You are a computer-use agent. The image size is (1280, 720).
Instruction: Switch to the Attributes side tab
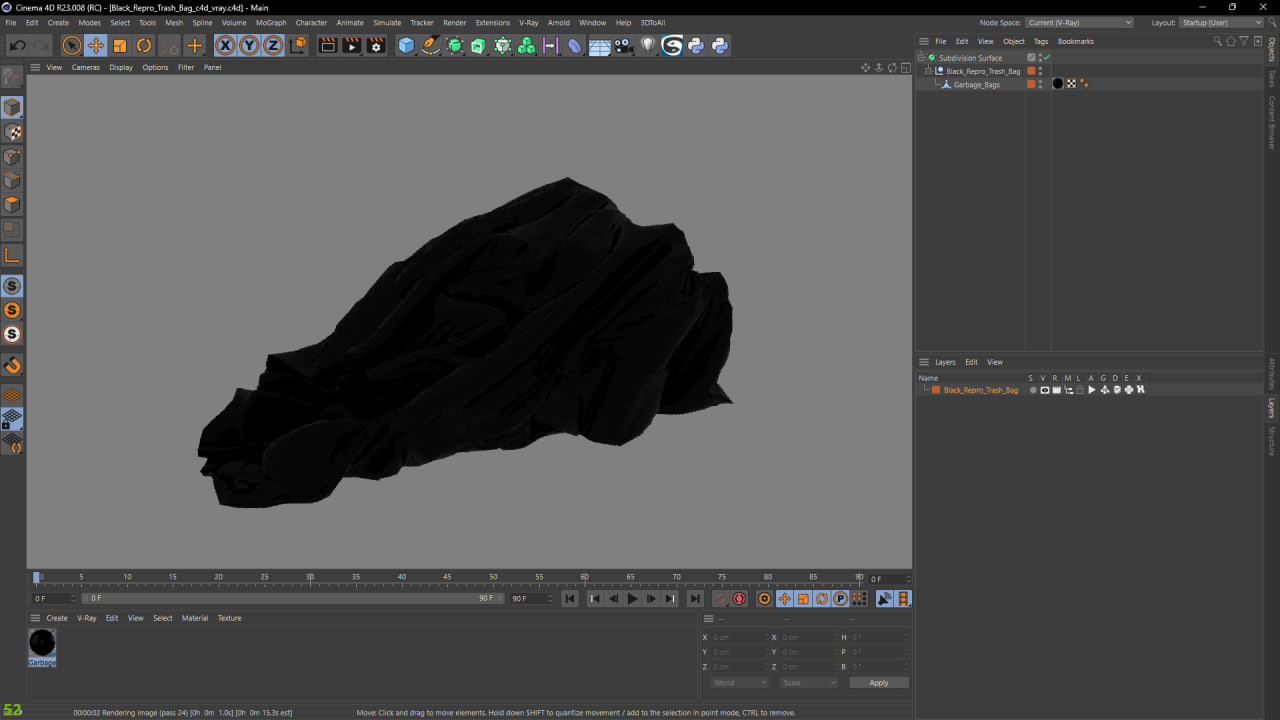pos(1272,374)
